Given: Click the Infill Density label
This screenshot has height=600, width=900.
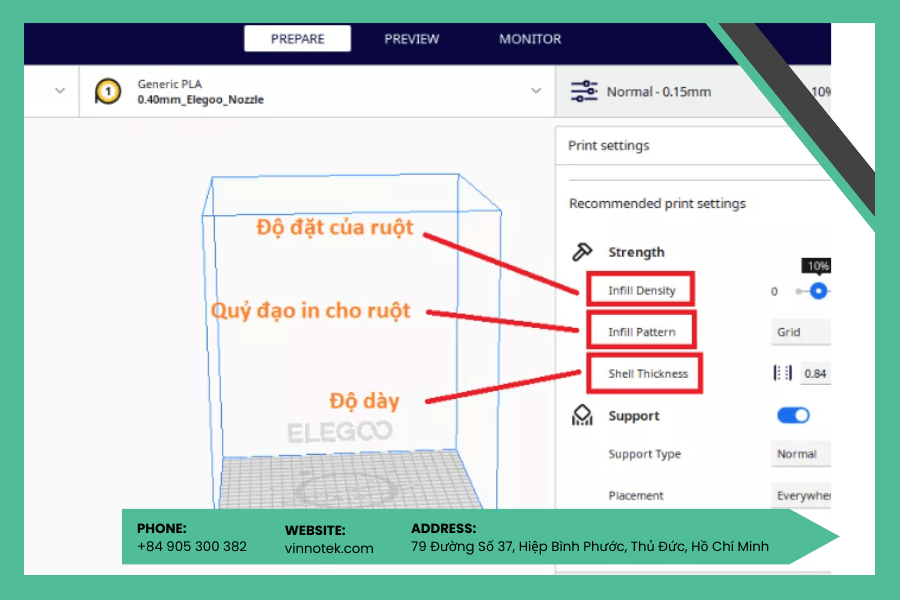Looking at the screenshot, I should coord(642,291).
